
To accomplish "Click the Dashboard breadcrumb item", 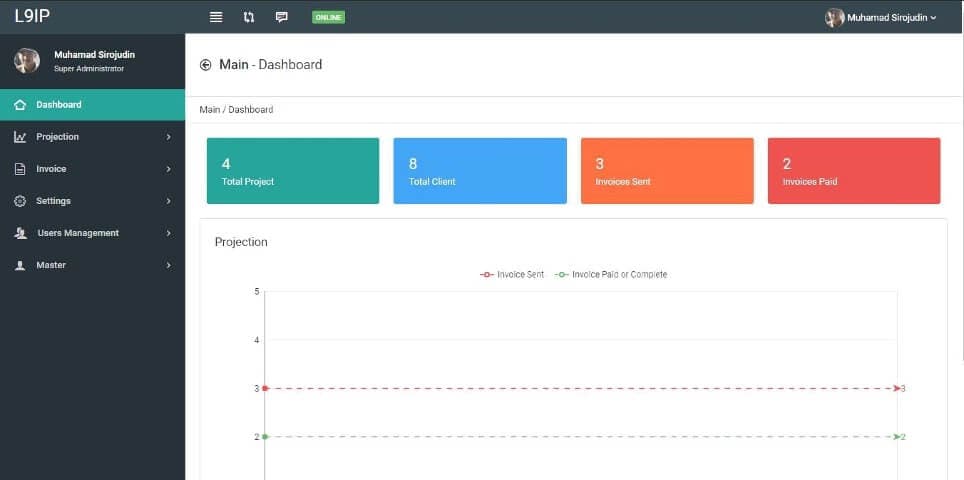I will [251, 110].
